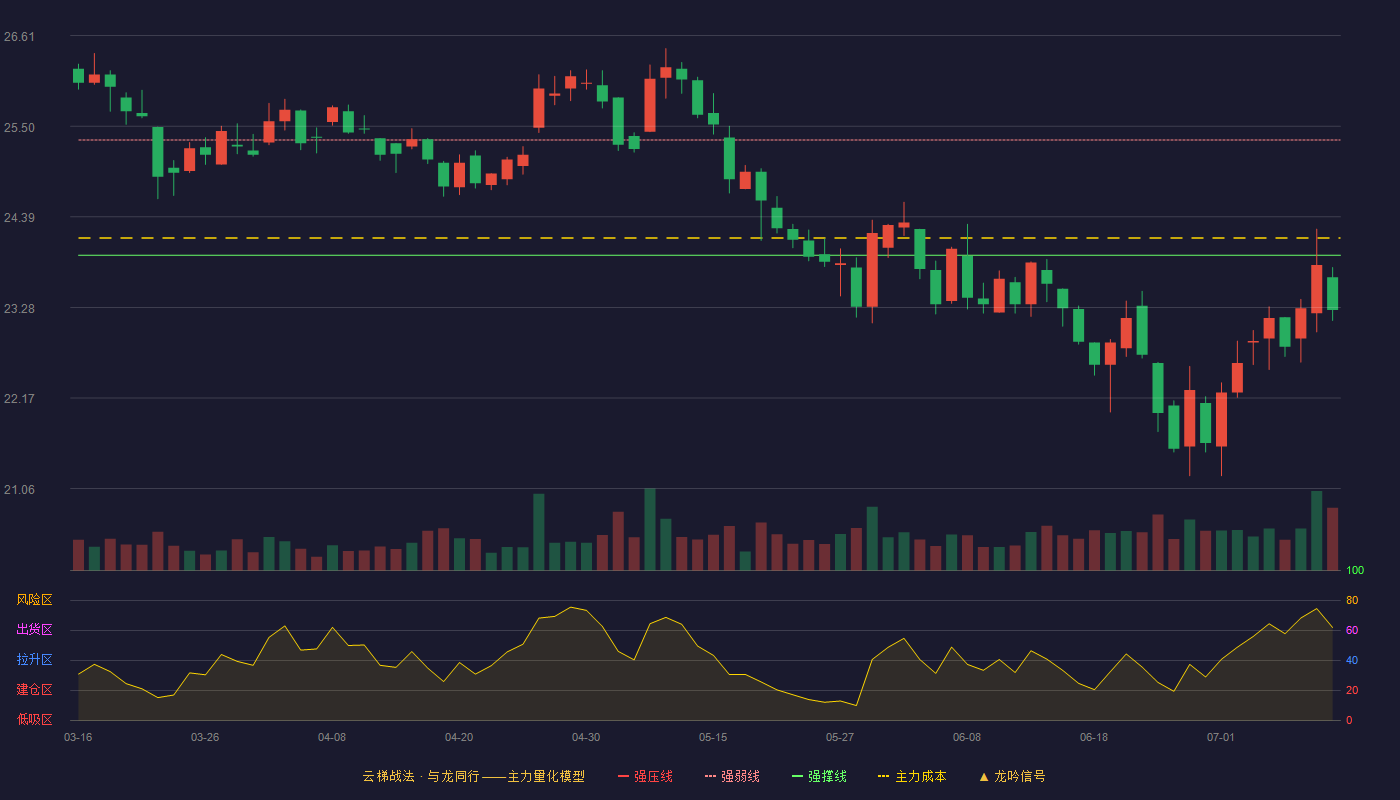Click the 03-26 date label
The image size is (1400, 800).
(205, 737)
